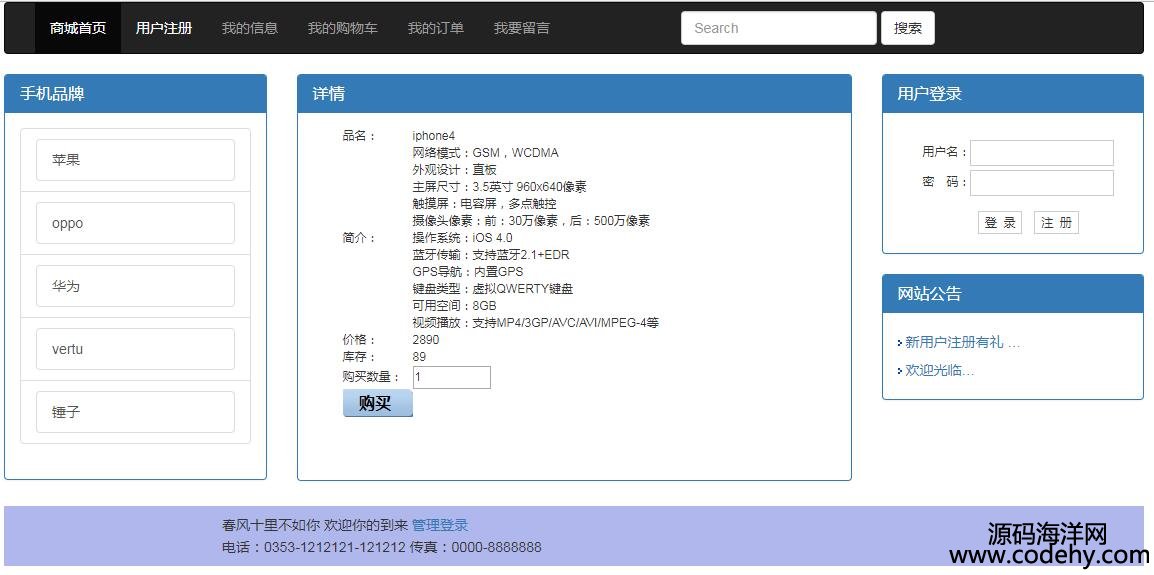Focus the Search input box
The image size is (1154, 575).
(x=779, y=28)
